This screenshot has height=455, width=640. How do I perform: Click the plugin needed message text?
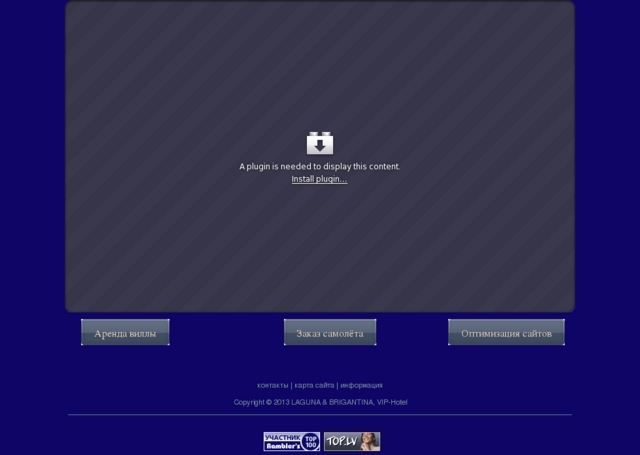tap(319, 166)
